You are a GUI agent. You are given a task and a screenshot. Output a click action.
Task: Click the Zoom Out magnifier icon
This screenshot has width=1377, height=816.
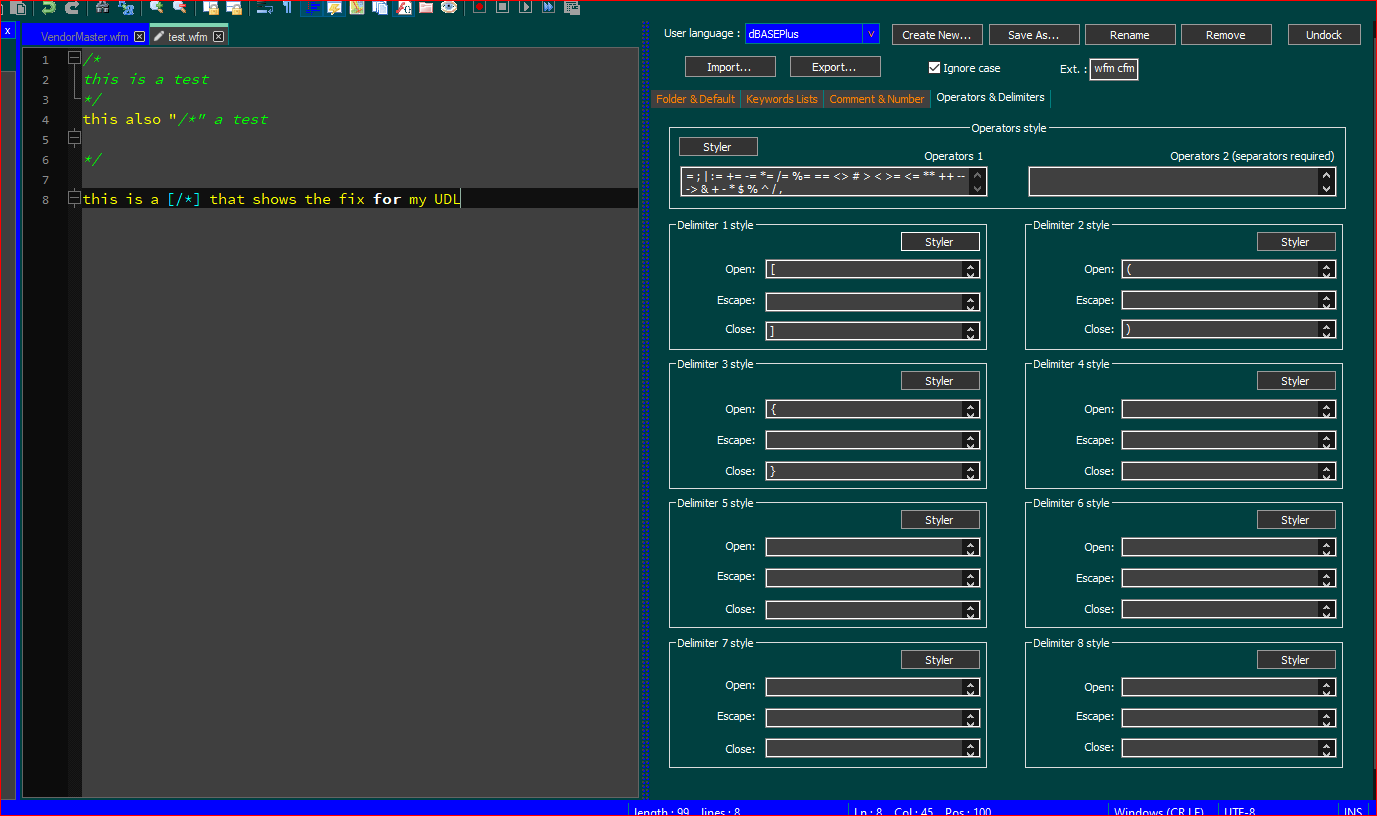[180, 7]
